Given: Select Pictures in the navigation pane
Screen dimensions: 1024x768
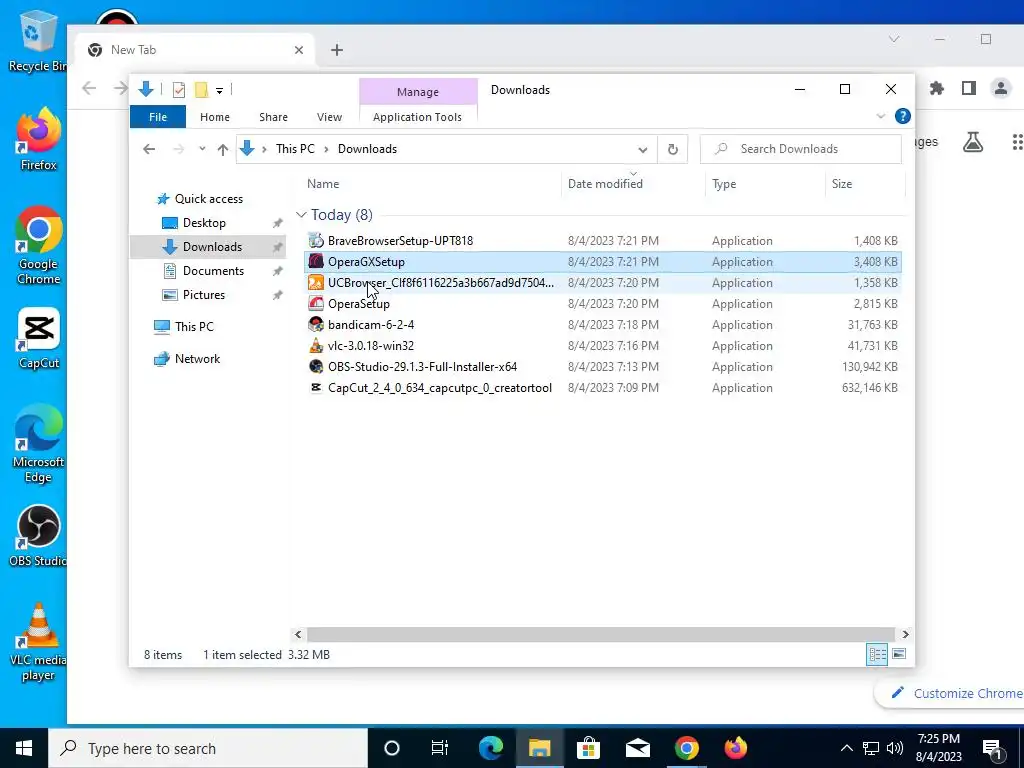Looking at the screenshot, I should [x=204, y=295].
